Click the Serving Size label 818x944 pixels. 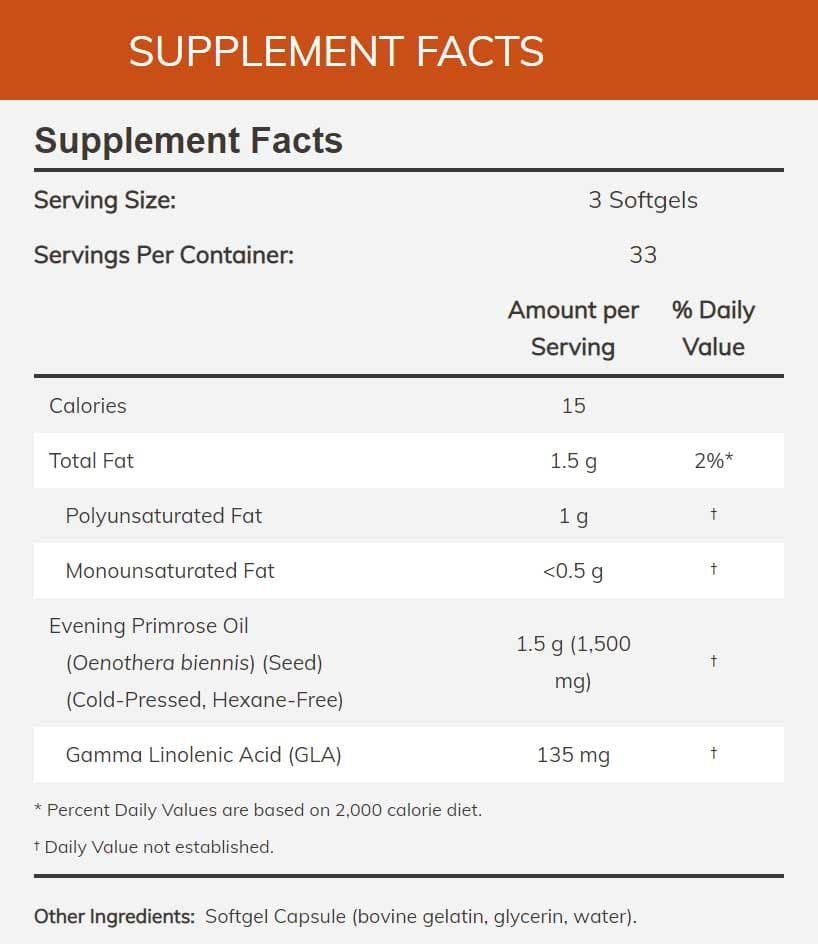coord(105,200)
